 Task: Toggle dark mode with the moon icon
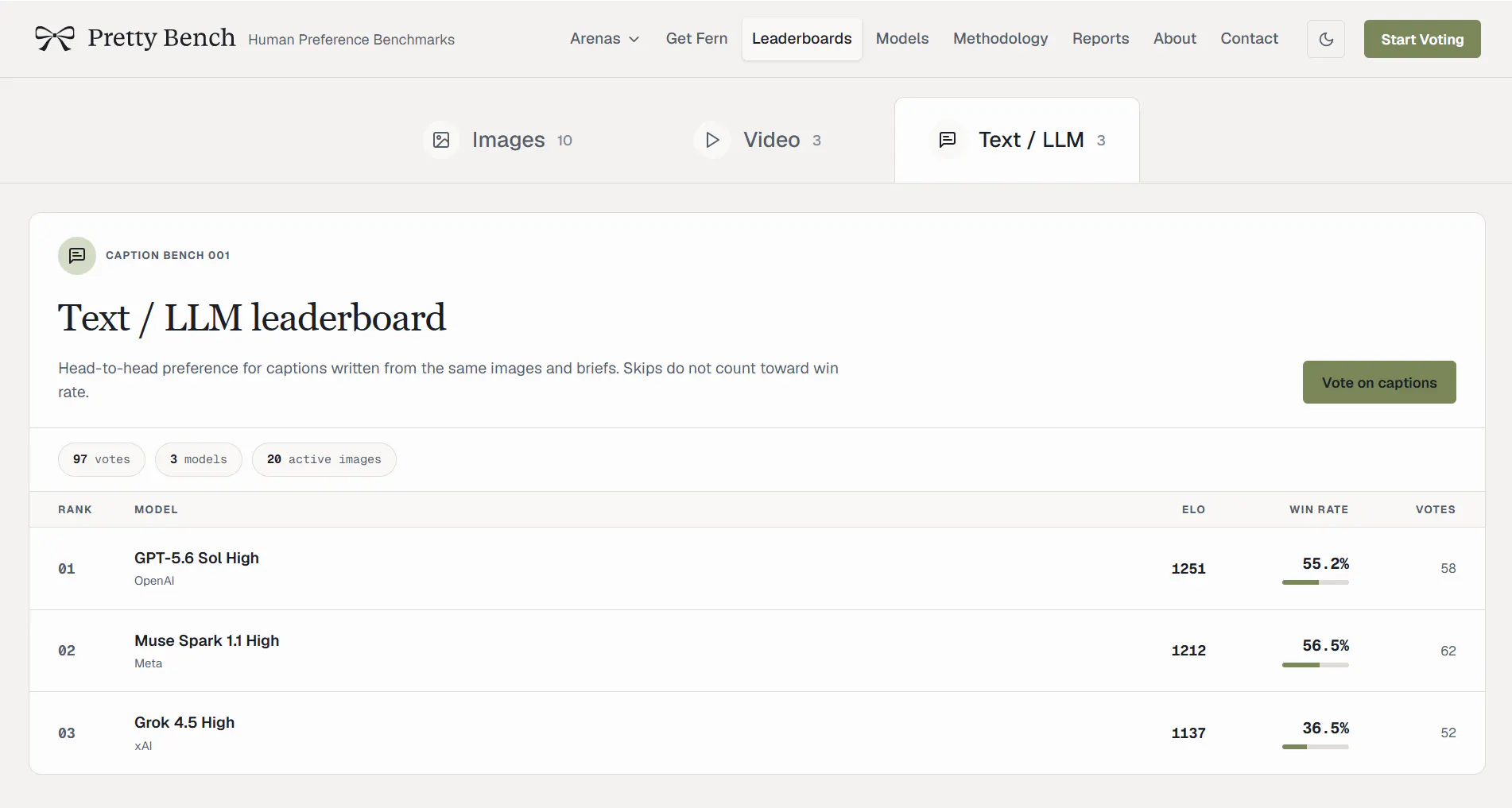[1326, 39]
